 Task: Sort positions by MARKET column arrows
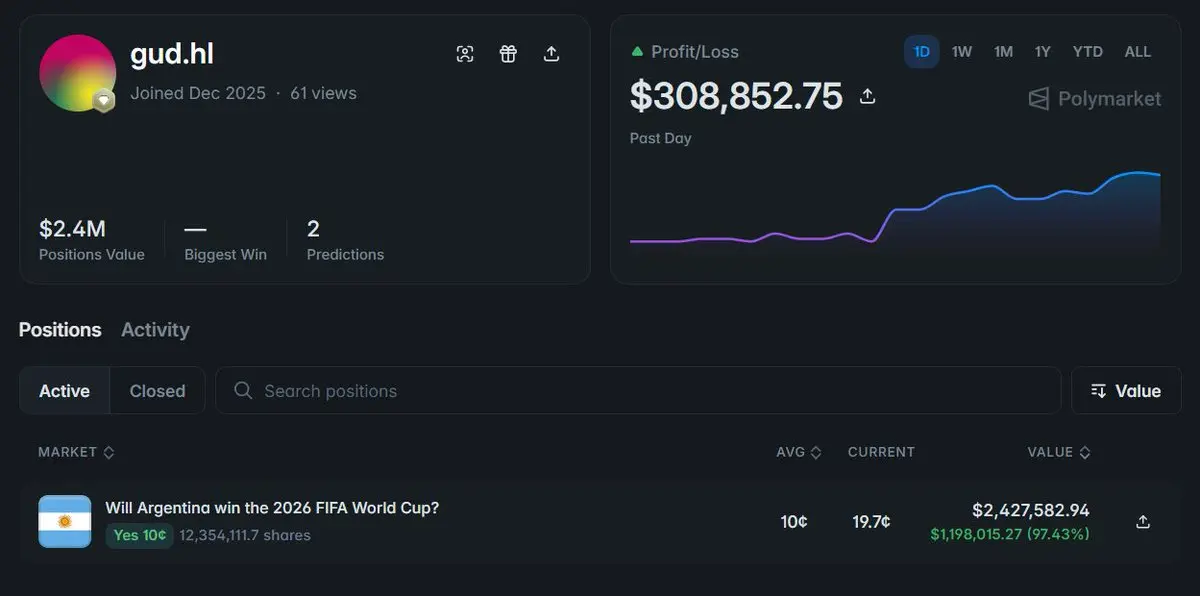(x=109, y=452)
